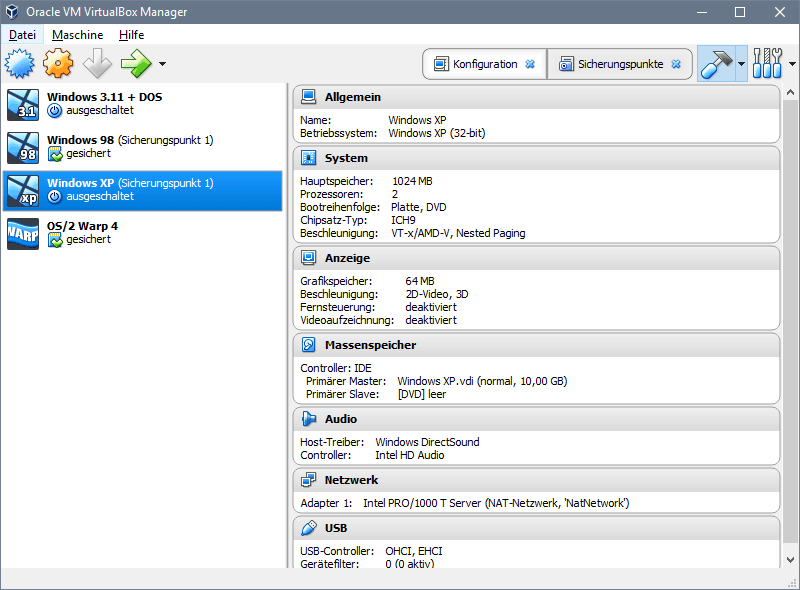Click the Netzwerk section header
800x590 pixels.
(536, 480)
